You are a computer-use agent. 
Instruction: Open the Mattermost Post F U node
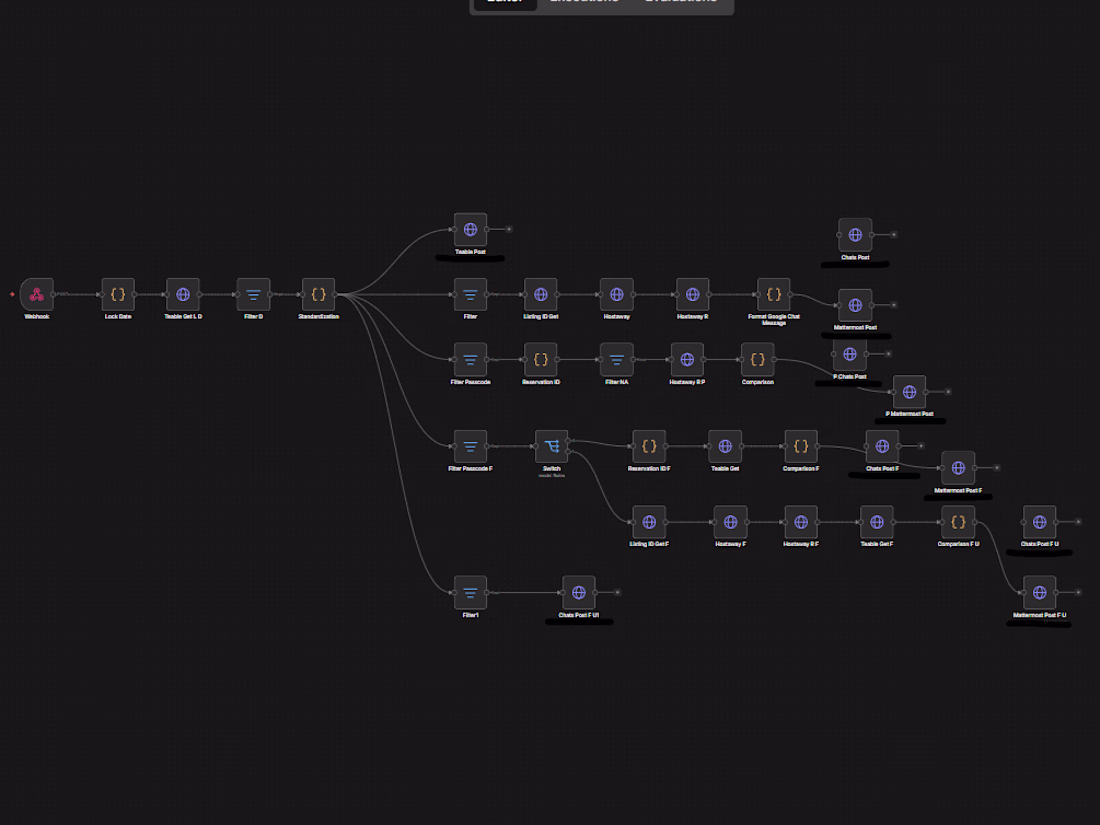click(x=1039, y=593)
